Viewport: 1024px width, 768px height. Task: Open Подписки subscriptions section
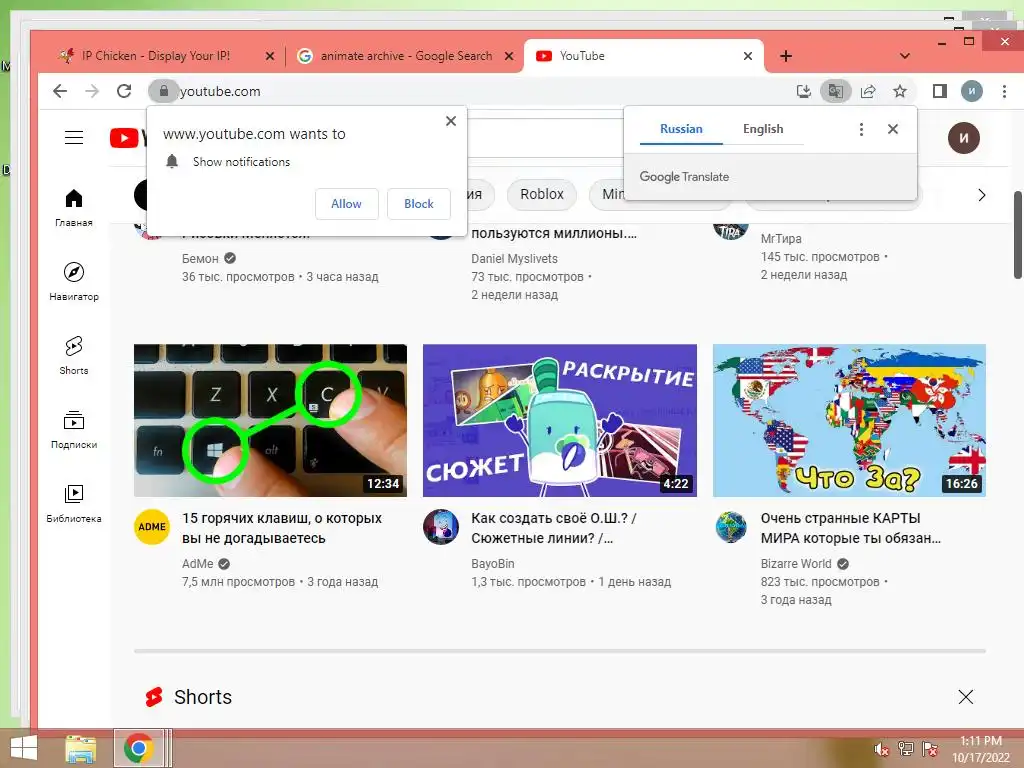coord(74,429)
